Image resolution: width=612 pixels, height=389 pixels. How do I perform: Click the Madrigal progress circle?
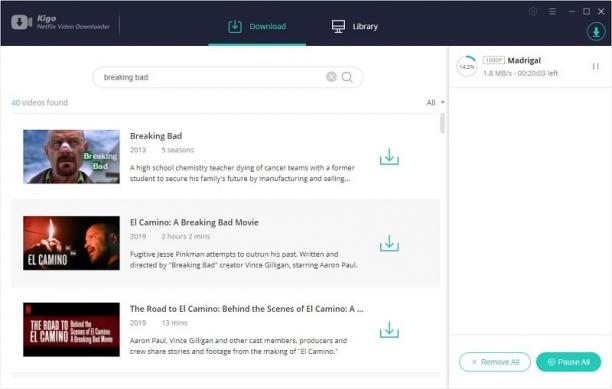(x=467, y=66)
